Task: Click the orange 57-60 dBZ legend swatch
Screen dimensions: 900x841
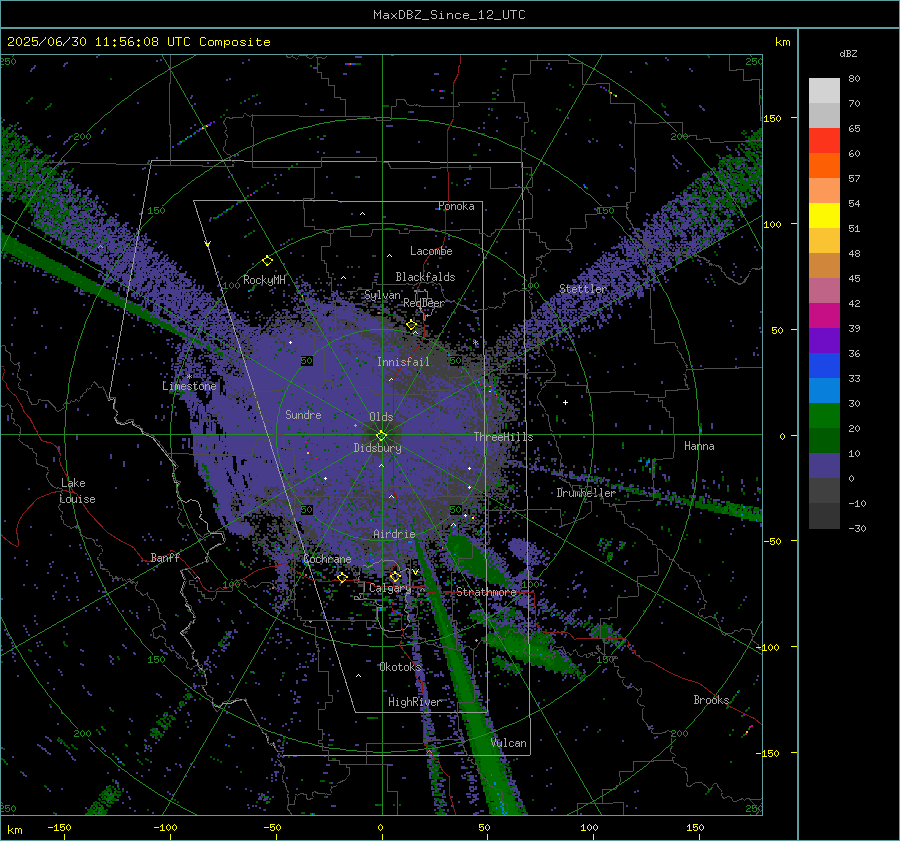Action: point(824,166)
